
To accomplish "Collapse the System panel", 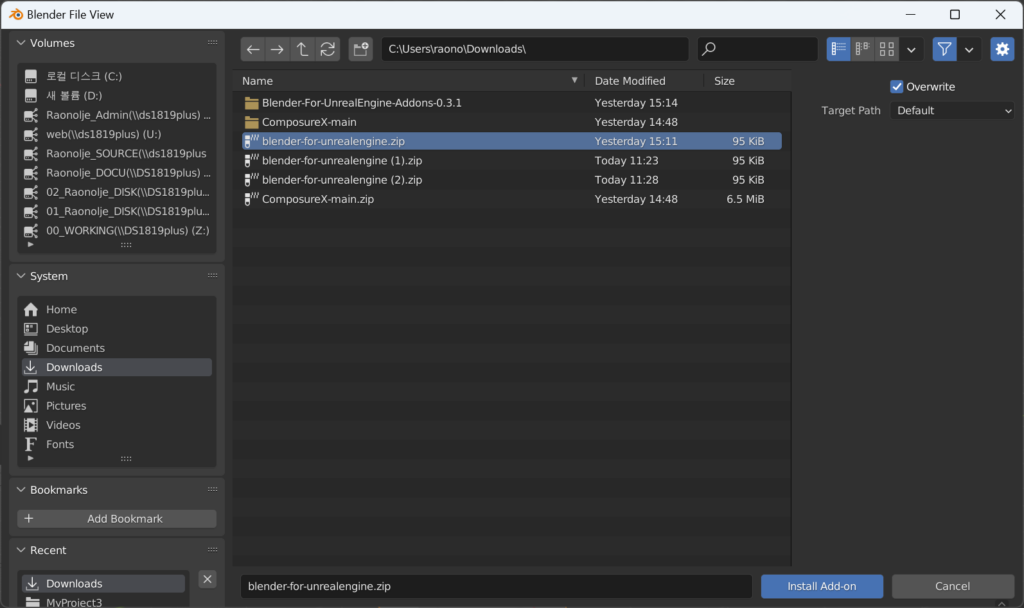I will coord(21,276).
